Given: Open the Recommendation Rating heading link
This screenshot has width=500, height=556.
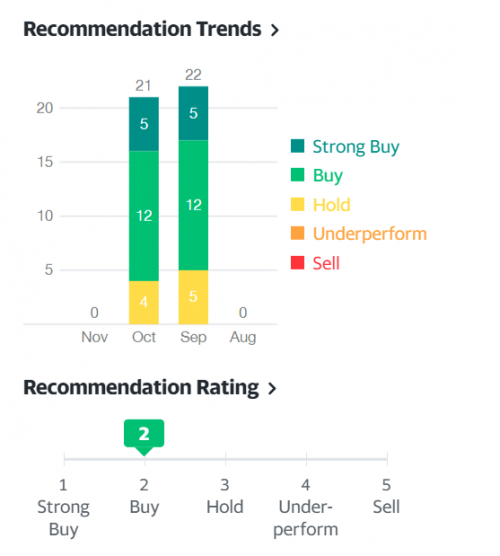Looking at the screenshot, I should (x=141, y=387).
